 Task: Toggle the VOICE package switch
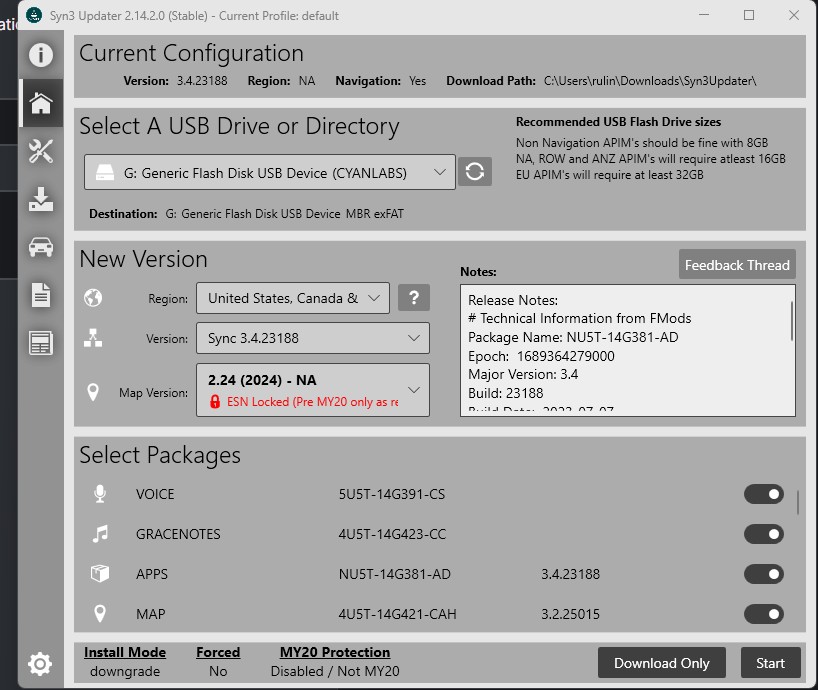click(763, 494)
